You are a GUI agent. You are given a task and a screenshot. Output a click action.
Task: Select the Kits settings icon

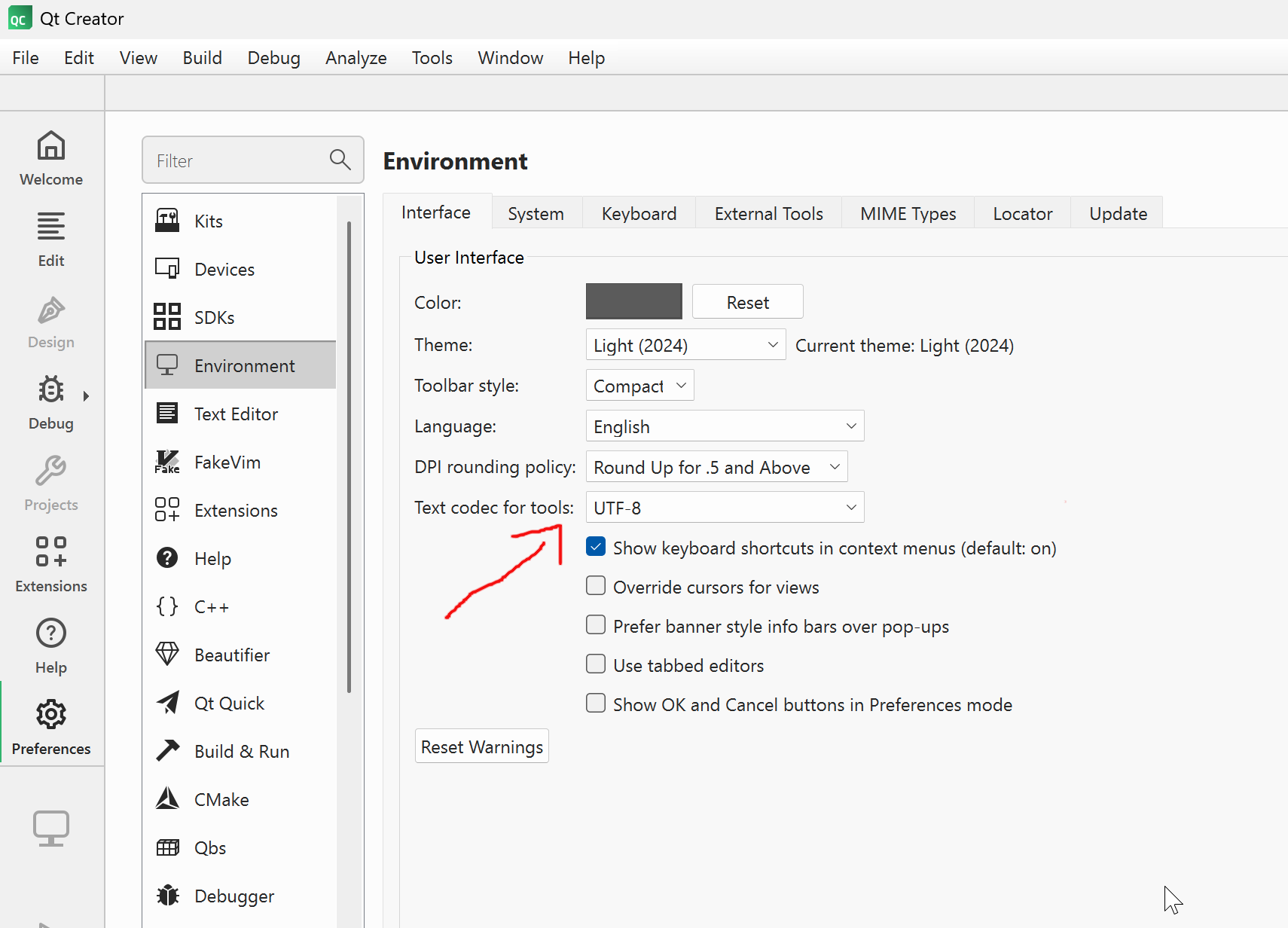[x=167, y=220]
